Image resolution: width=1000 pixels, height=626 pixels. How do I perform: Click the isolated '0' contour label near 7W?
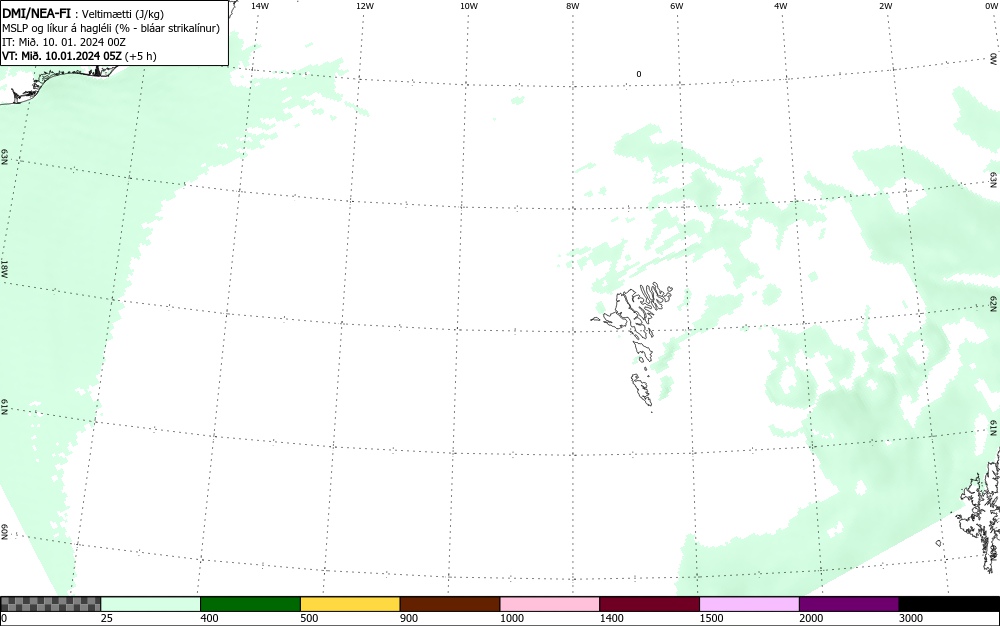(x=638, y=74)
